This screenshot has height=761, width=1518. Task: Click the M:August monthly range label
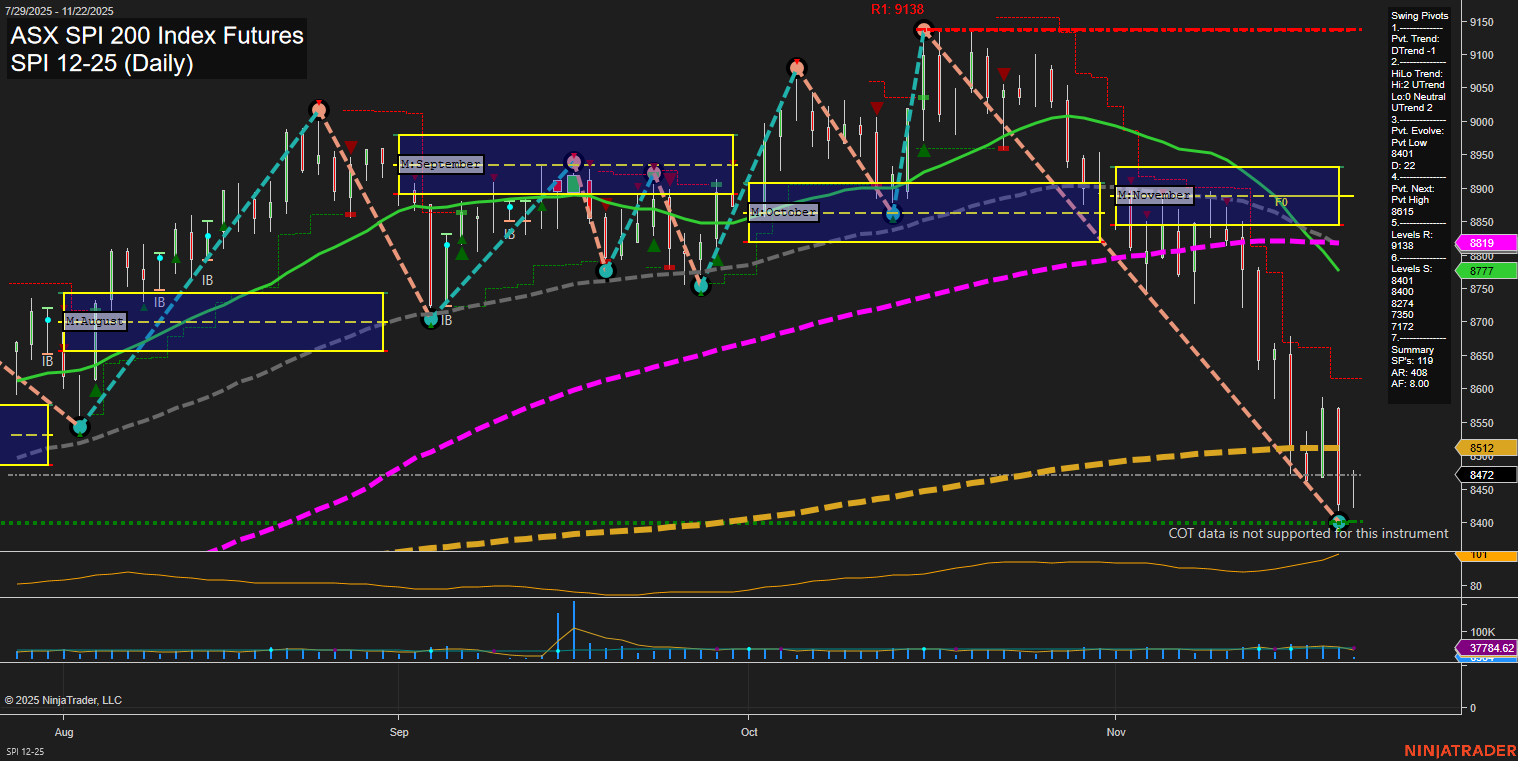click(95, 321)
